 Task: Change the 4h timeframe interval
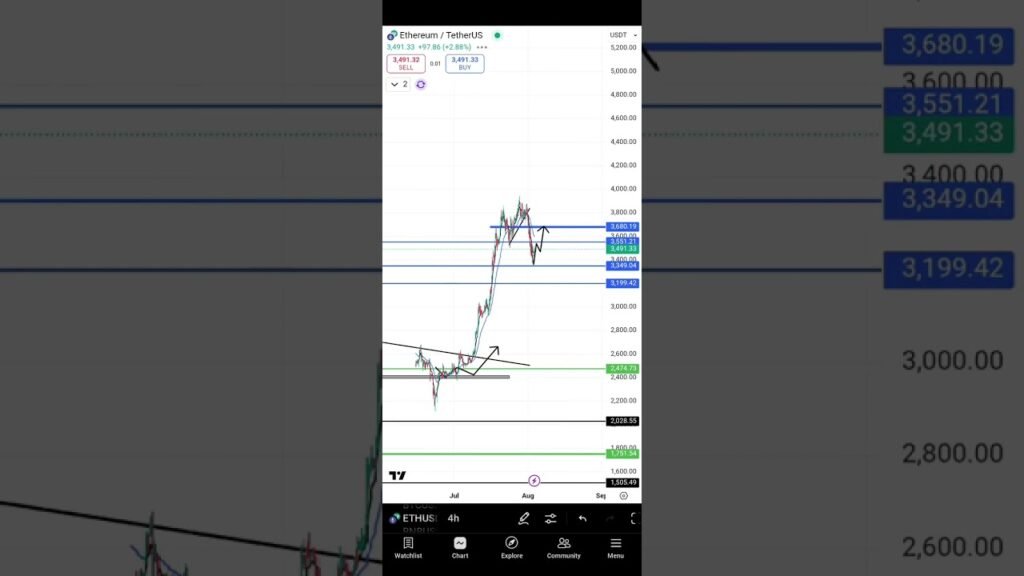tap(453, 518)
